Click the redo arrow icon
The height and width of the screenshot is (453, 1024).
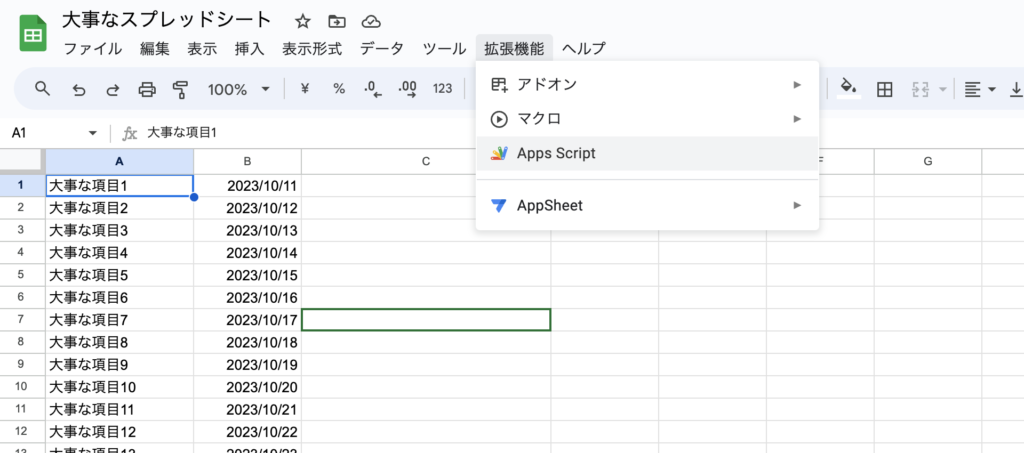pyautogui.click(x=113, y=89)
